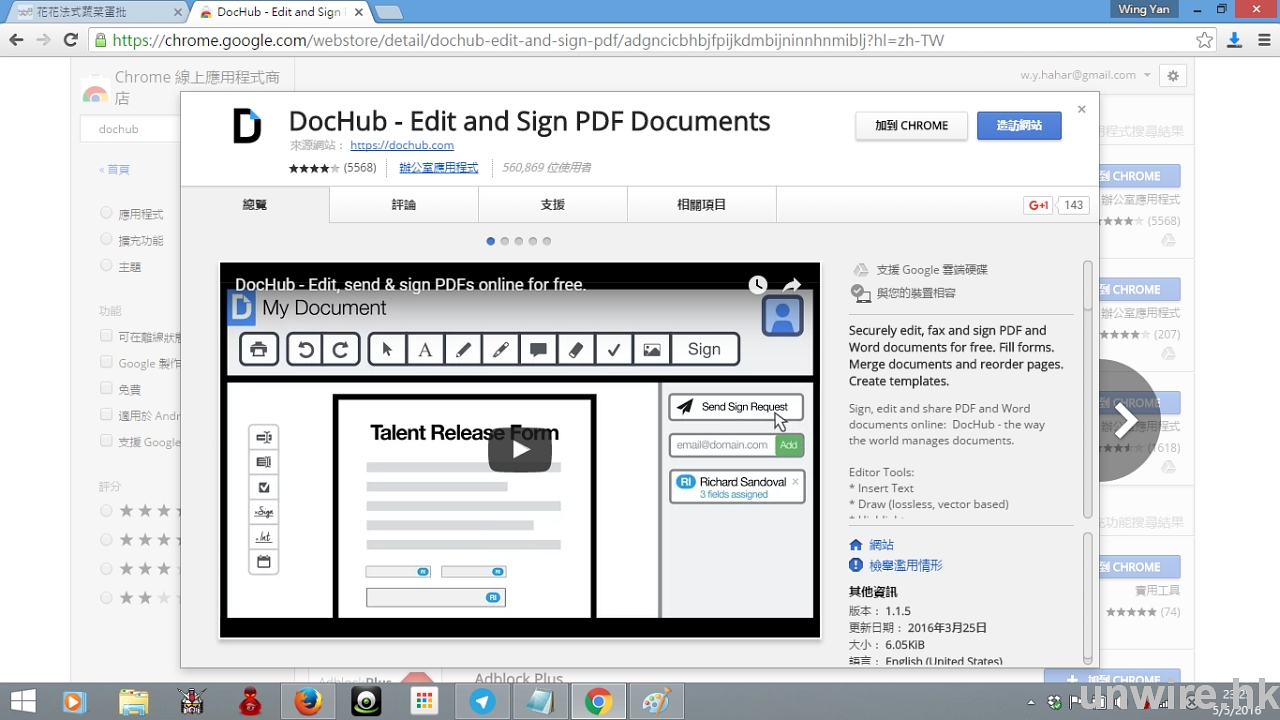Open the https://dochub.com link
This screenshot has height=720, width=1280.
[x=401, y=145]
